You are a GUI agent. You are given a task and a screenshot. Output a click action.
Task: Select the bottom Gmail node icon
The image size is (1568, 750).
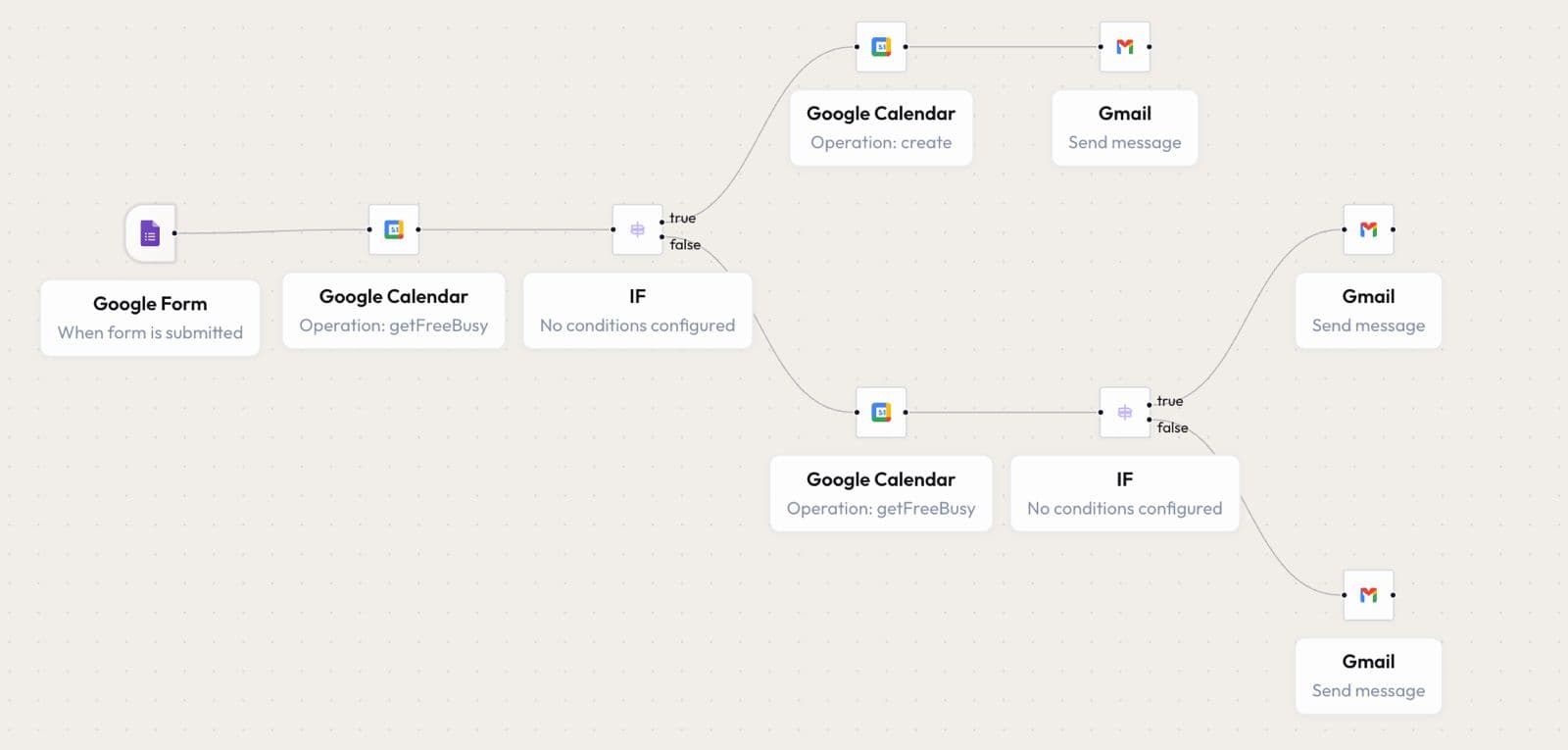point(1369,595)
